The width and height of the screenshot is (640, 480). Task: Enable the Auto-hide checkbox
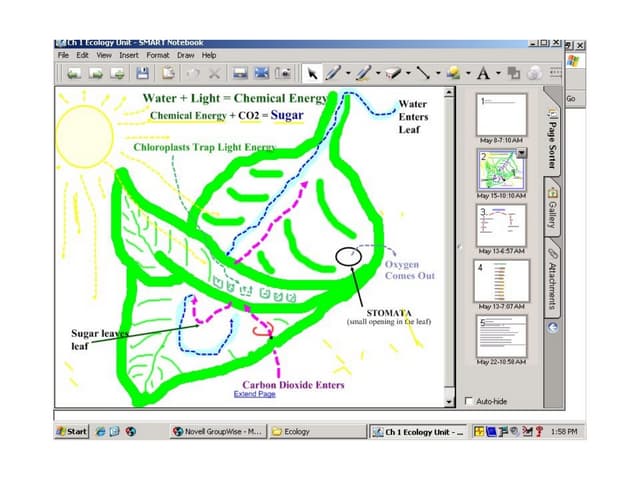[470, 401]
